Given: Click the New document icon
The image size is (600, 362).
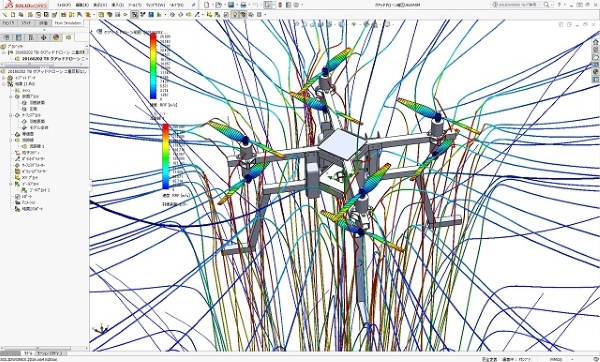Looking at the screenshot, I should coord(207,5).
